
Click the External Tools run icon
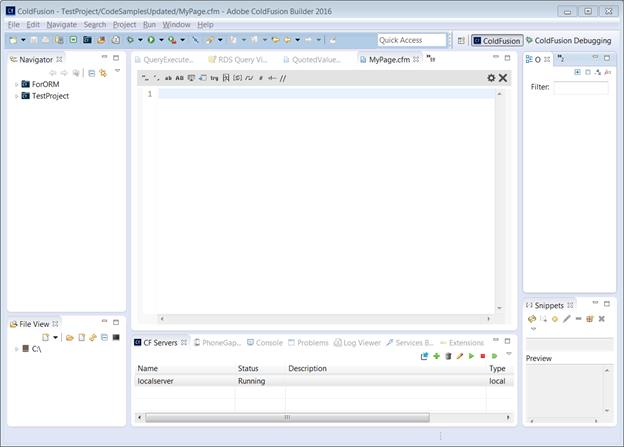[x=172, y=40]
